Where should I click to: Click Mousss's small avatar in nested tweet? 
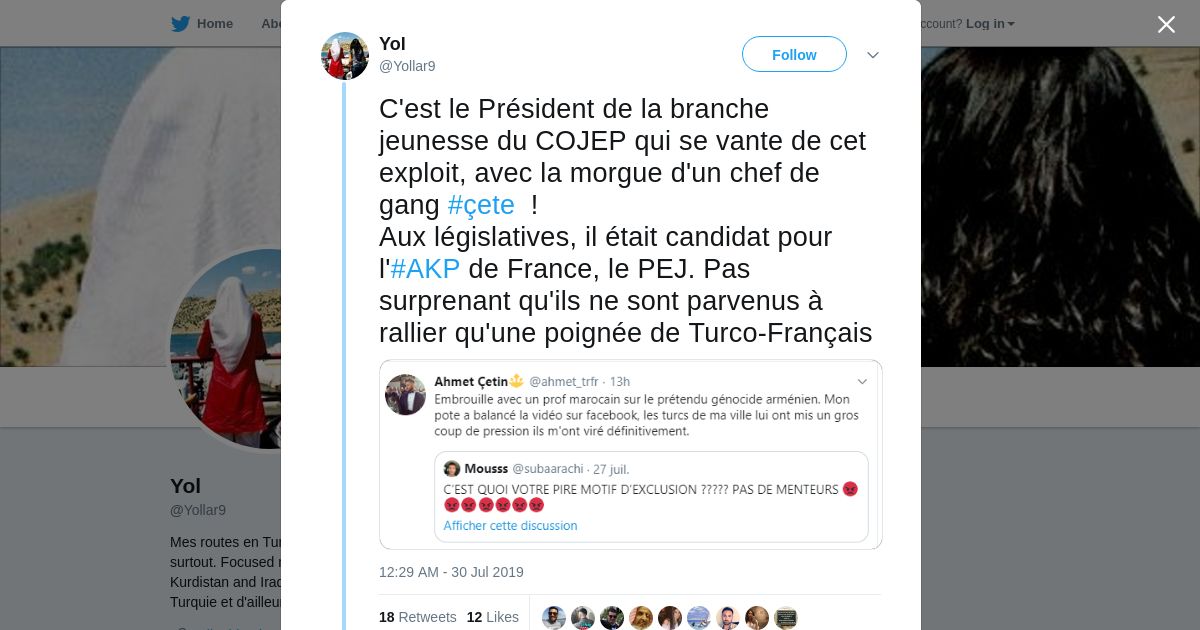[x=452, y=469]
